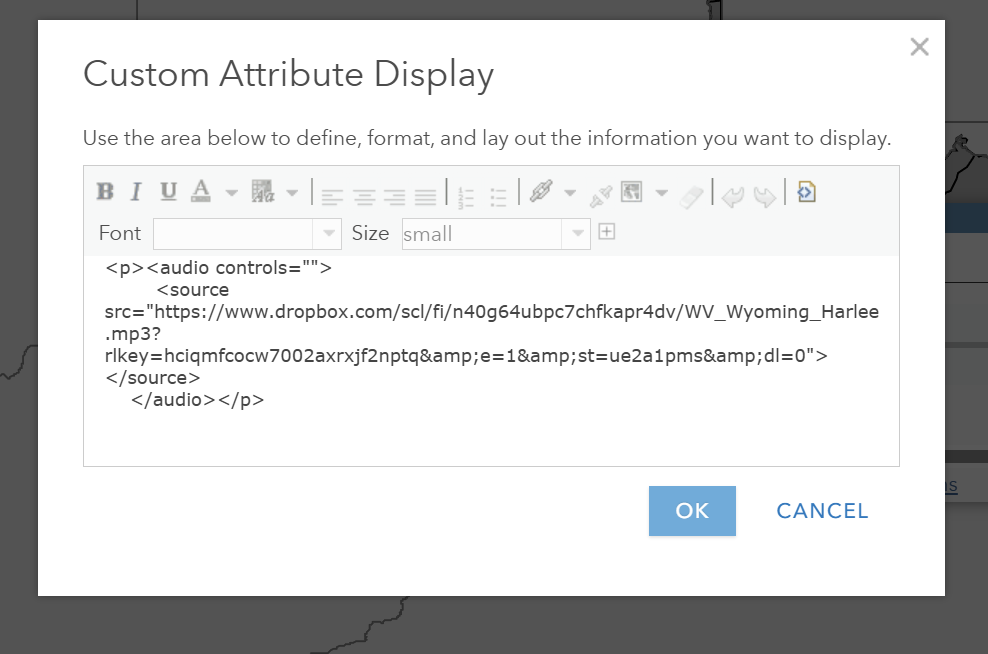The width and height of the screenshot is (988, 654).
Task: Toggle bold formatting
Action: (x=105, y=192)
